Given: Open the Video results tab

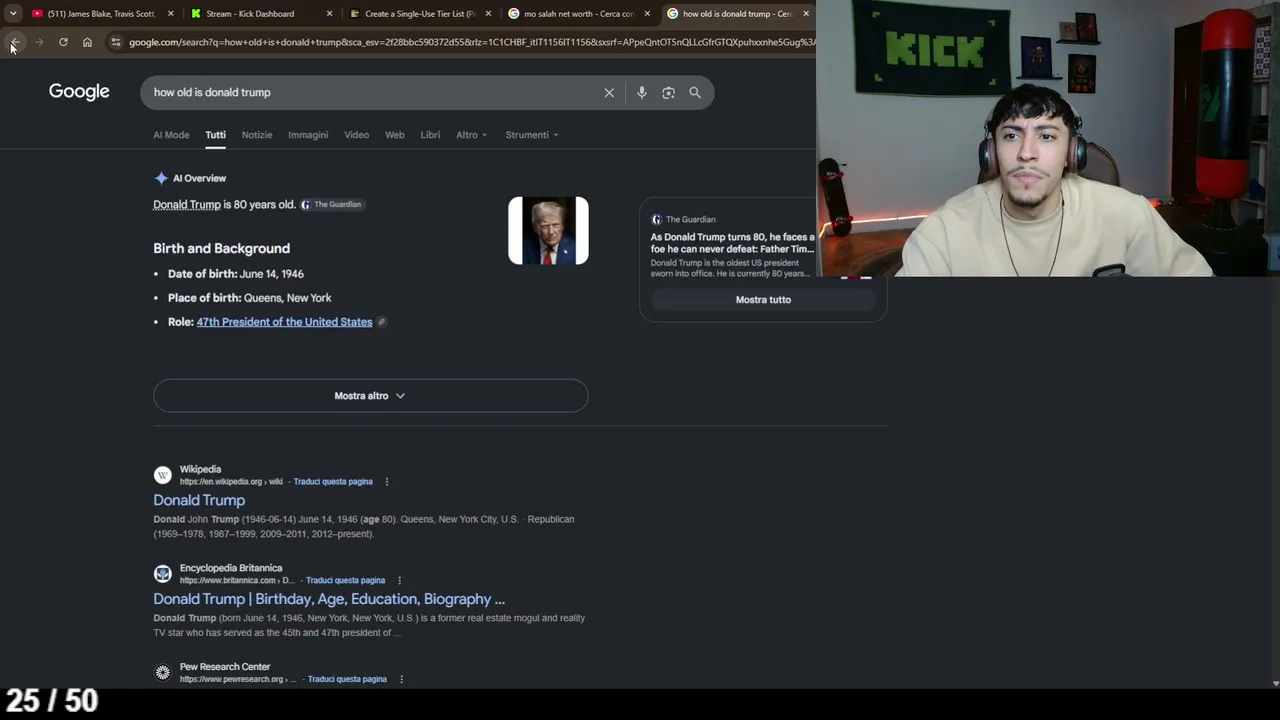Looking at the screenshot, I should click(x=357, y=135).
